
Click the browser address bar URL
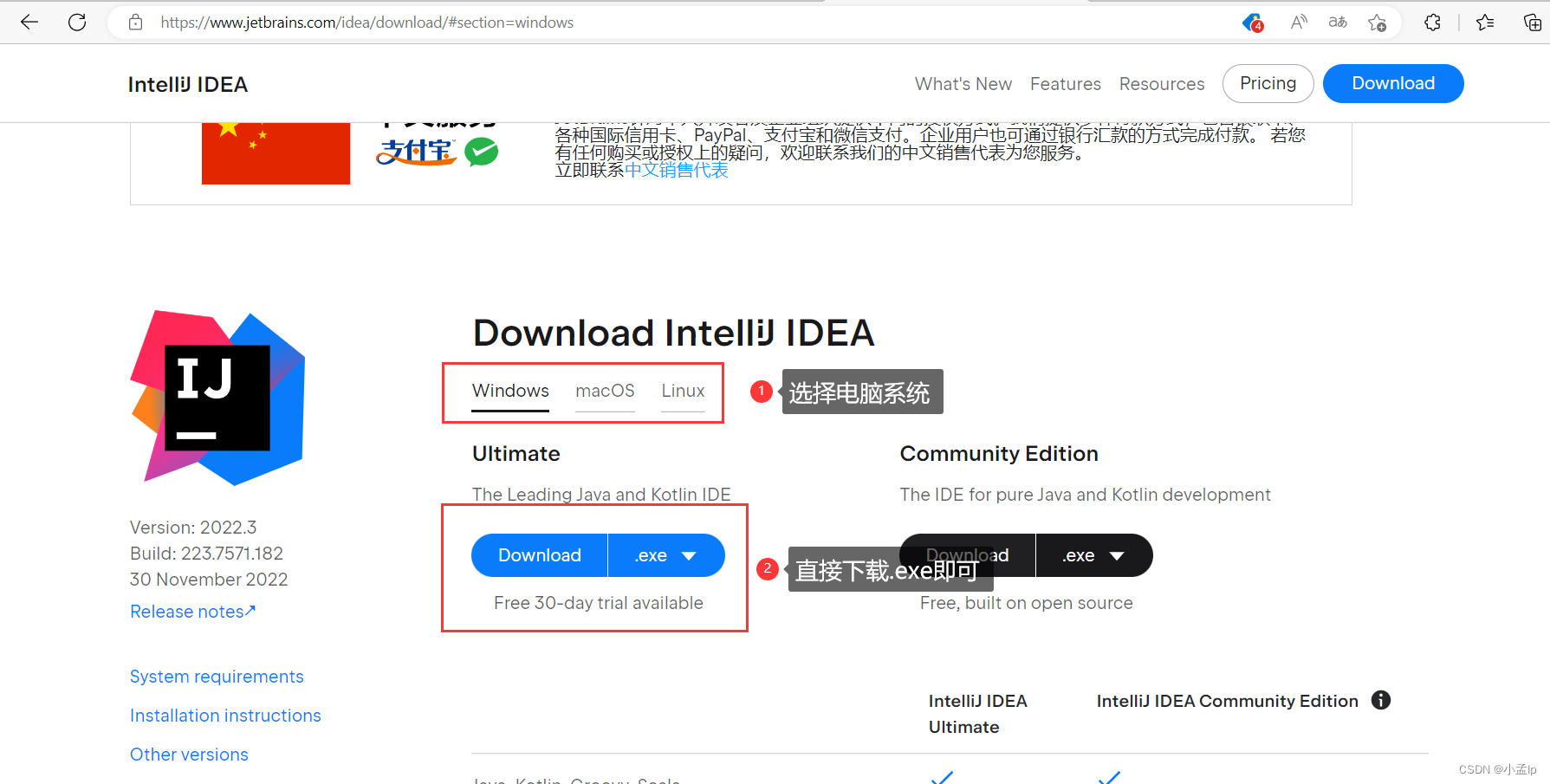pos(366,23)
